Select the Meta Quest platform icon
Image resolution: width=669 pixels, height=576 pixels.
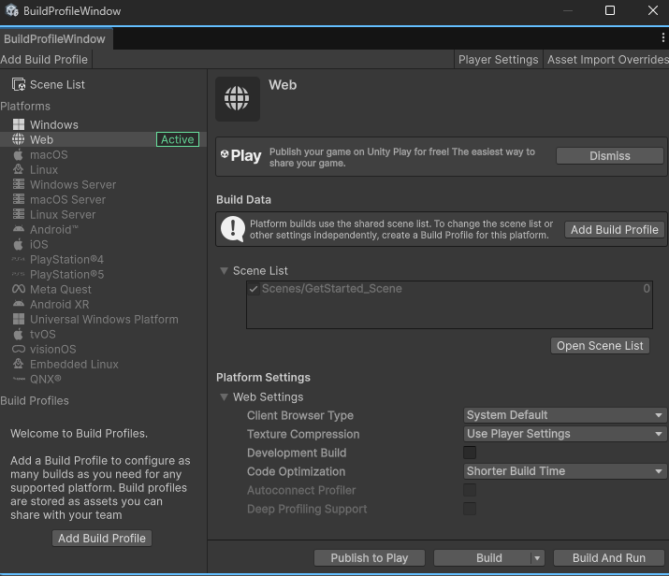[18, 290]
